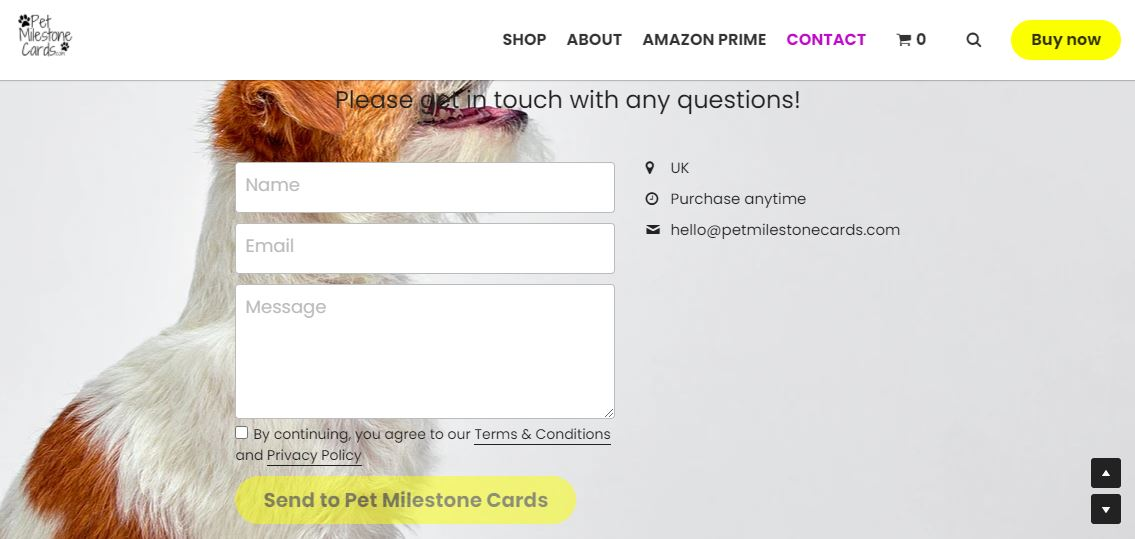Click the clock icon beside Purchase anytime
The width and height of the screenshot is (1135, 539).
coord(652,199)
